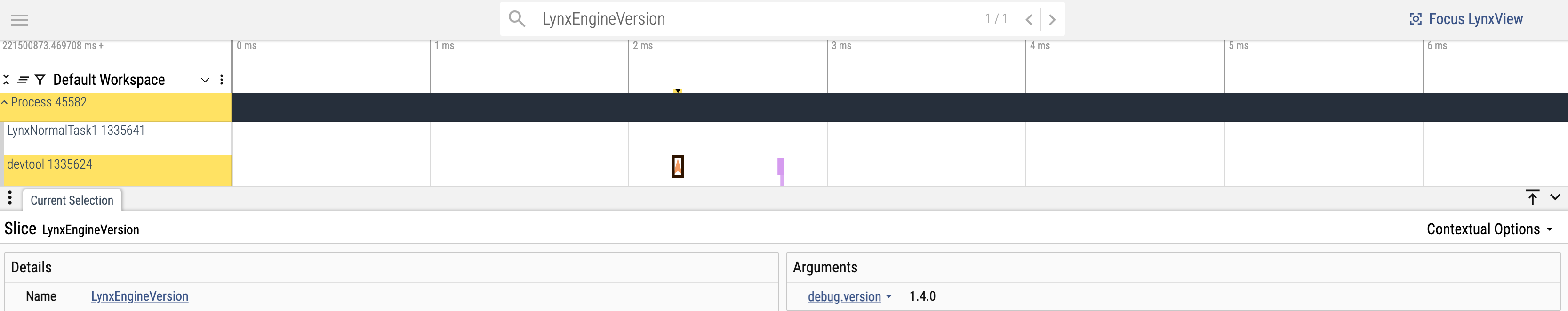Viewport: 1568px width, 311px height.
Task: Open workspace three-dot options menu
Action: pos(222,80)
